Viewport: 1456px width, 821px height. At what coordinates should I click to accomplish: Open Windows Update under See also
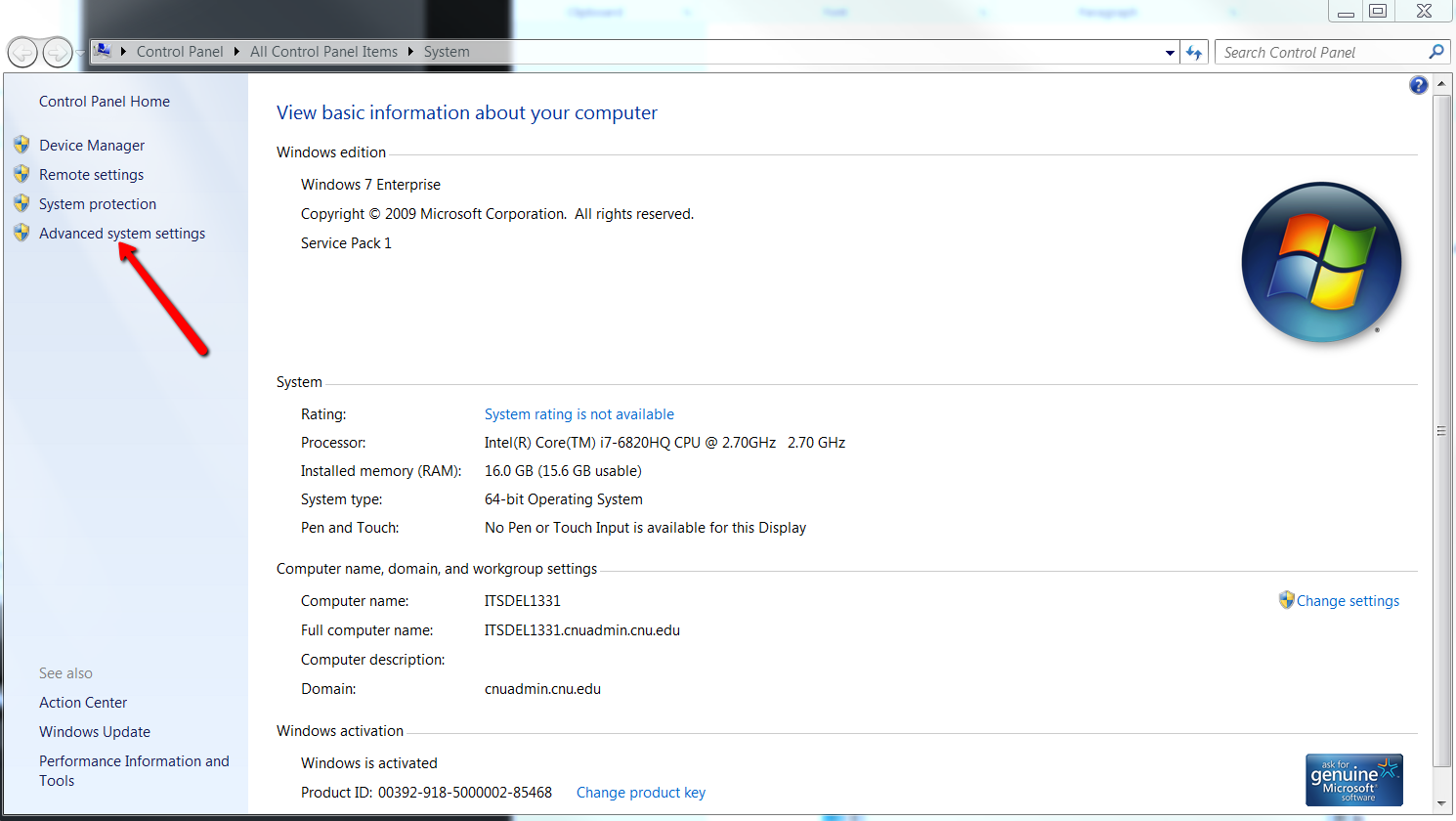95,732
